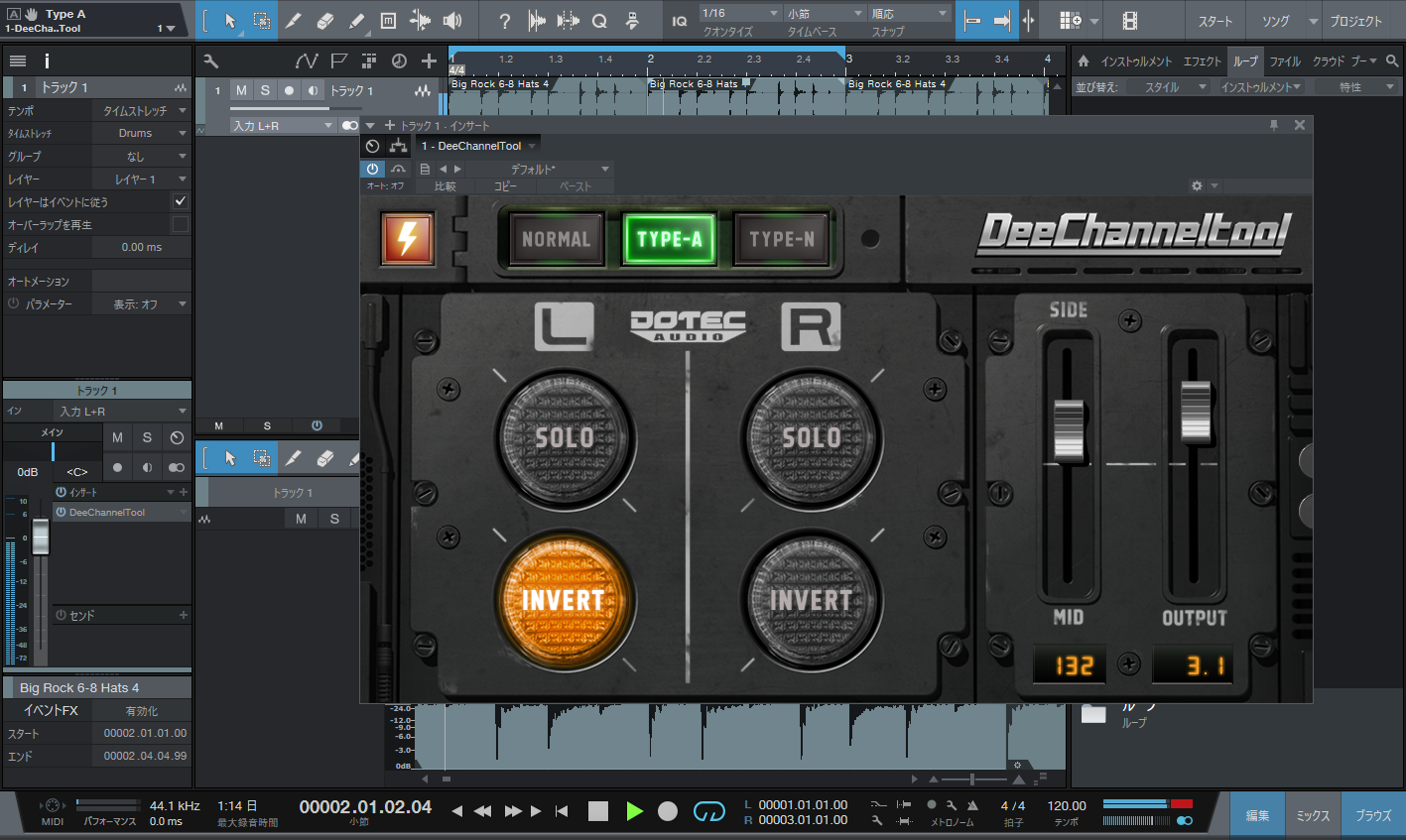Open the 小節 timebase dropdown

[825, 13]
